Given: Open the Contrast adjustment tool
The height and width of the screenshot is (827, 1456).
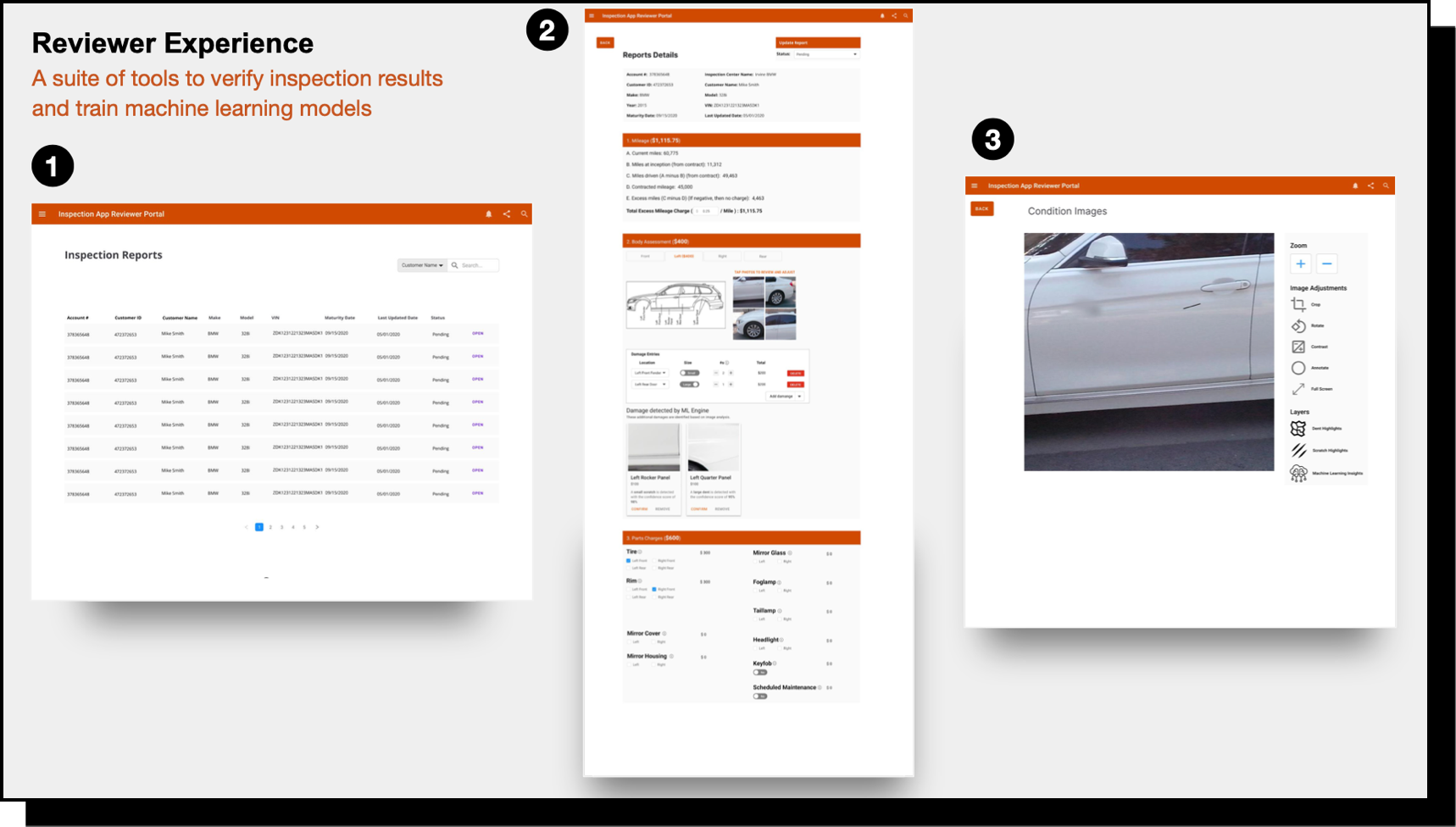Looking at the screenshot, I should tap(1298, 347).
